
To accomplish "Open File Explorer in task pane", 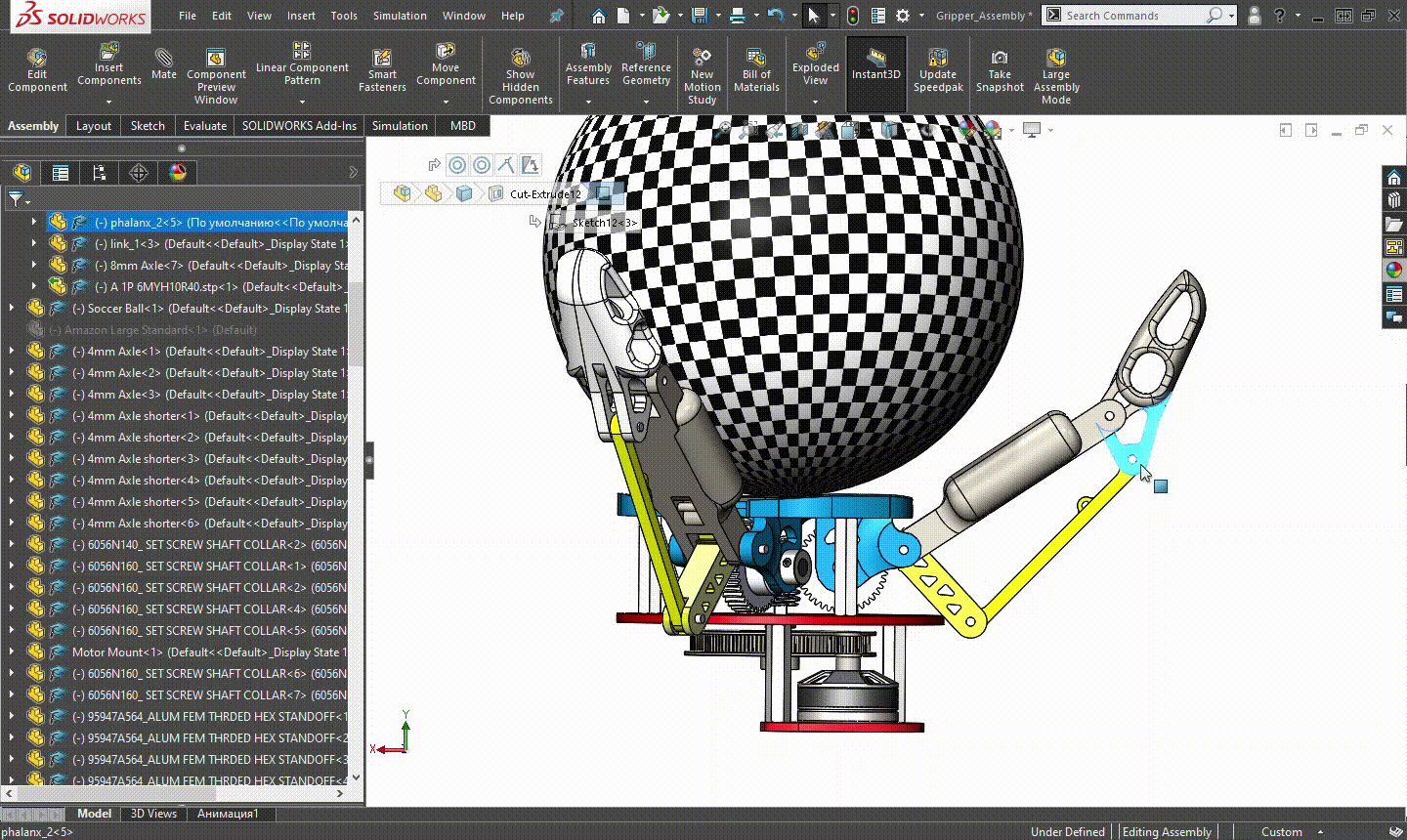I will (x=1394, y=224).
